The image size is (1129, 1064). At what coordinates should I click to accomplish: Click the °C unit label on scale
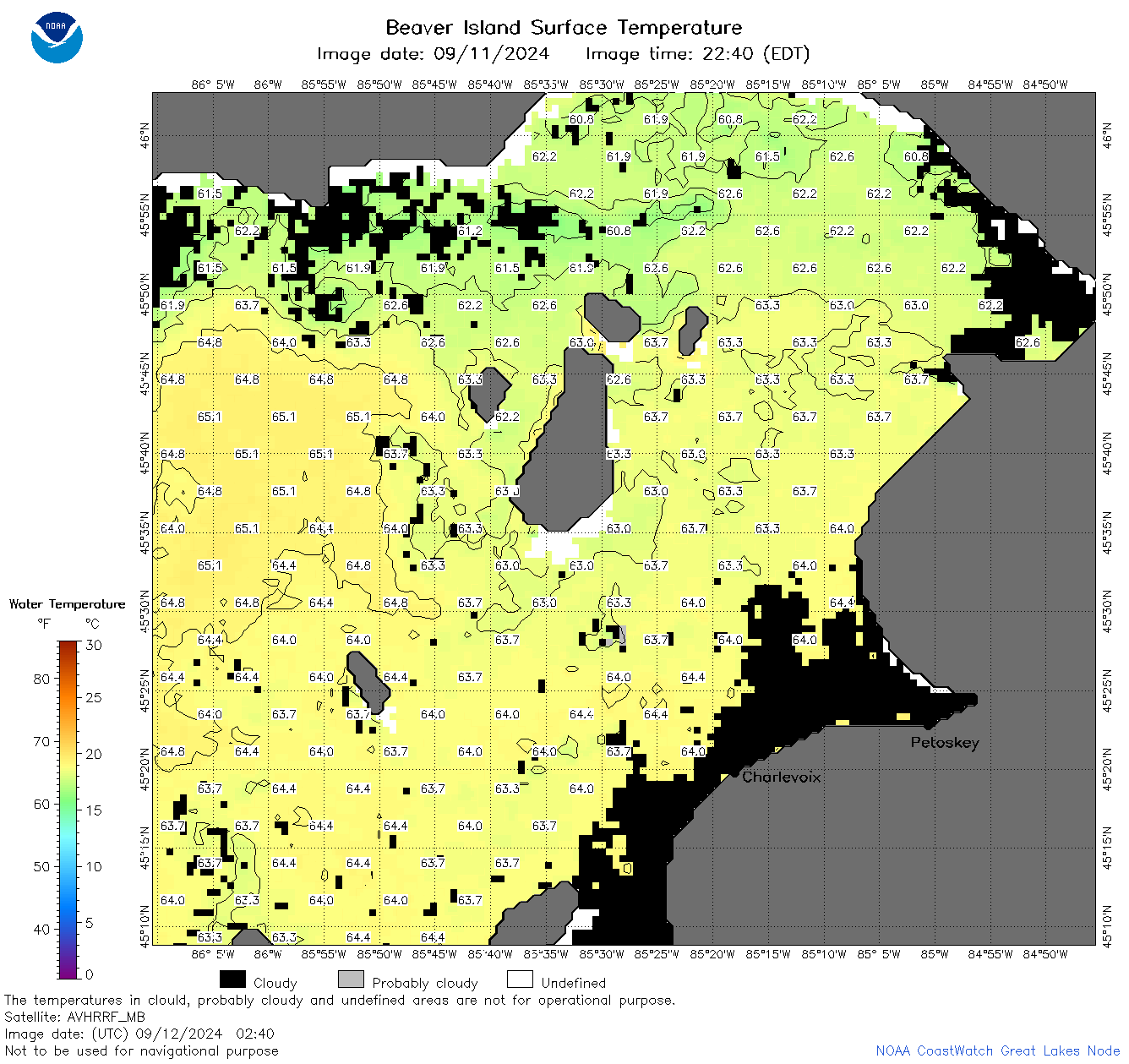92,624
